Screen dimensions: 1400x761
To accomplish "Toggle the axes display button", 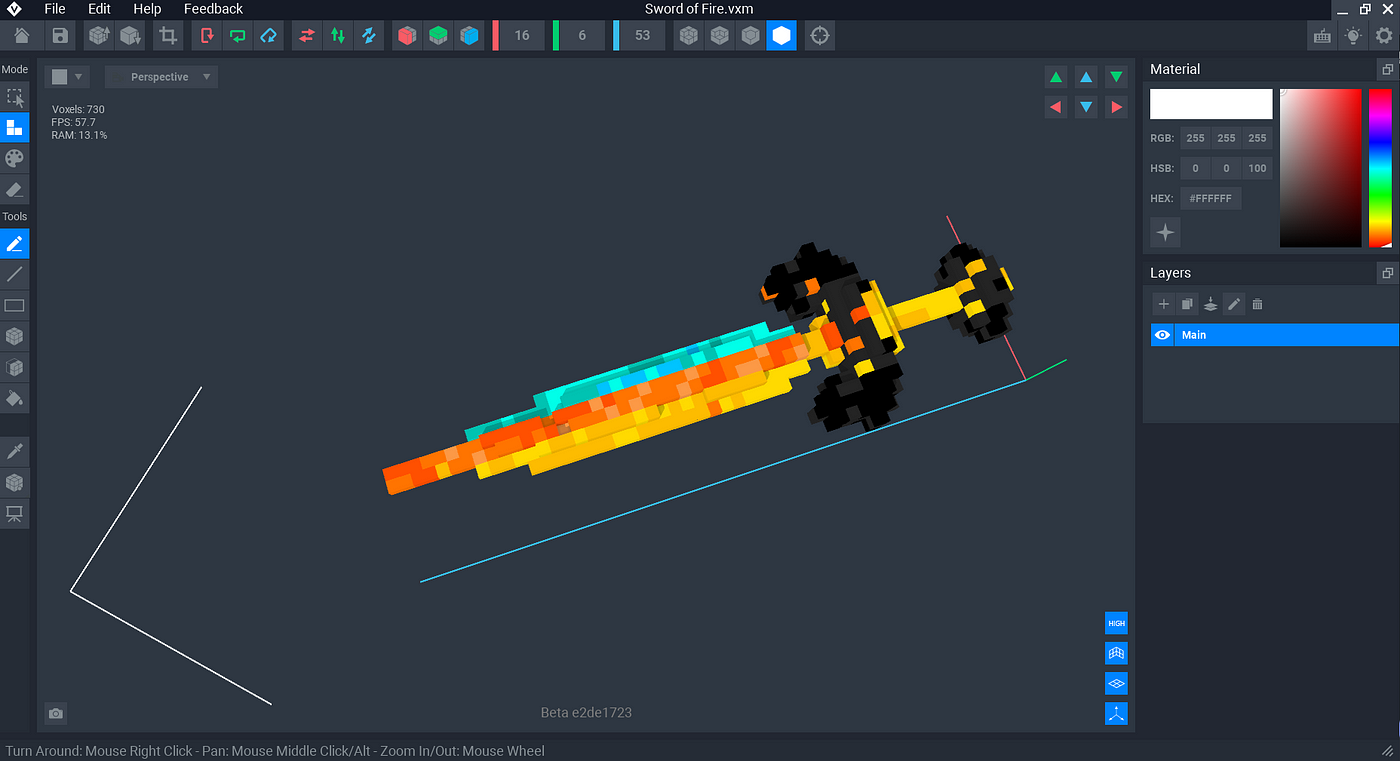I will click(1116, 713).
